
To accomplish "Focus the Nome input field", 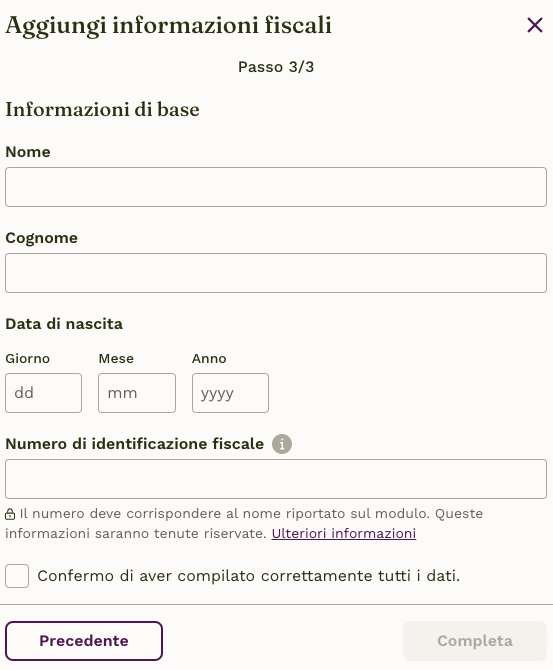I will (x=276, y=187).
